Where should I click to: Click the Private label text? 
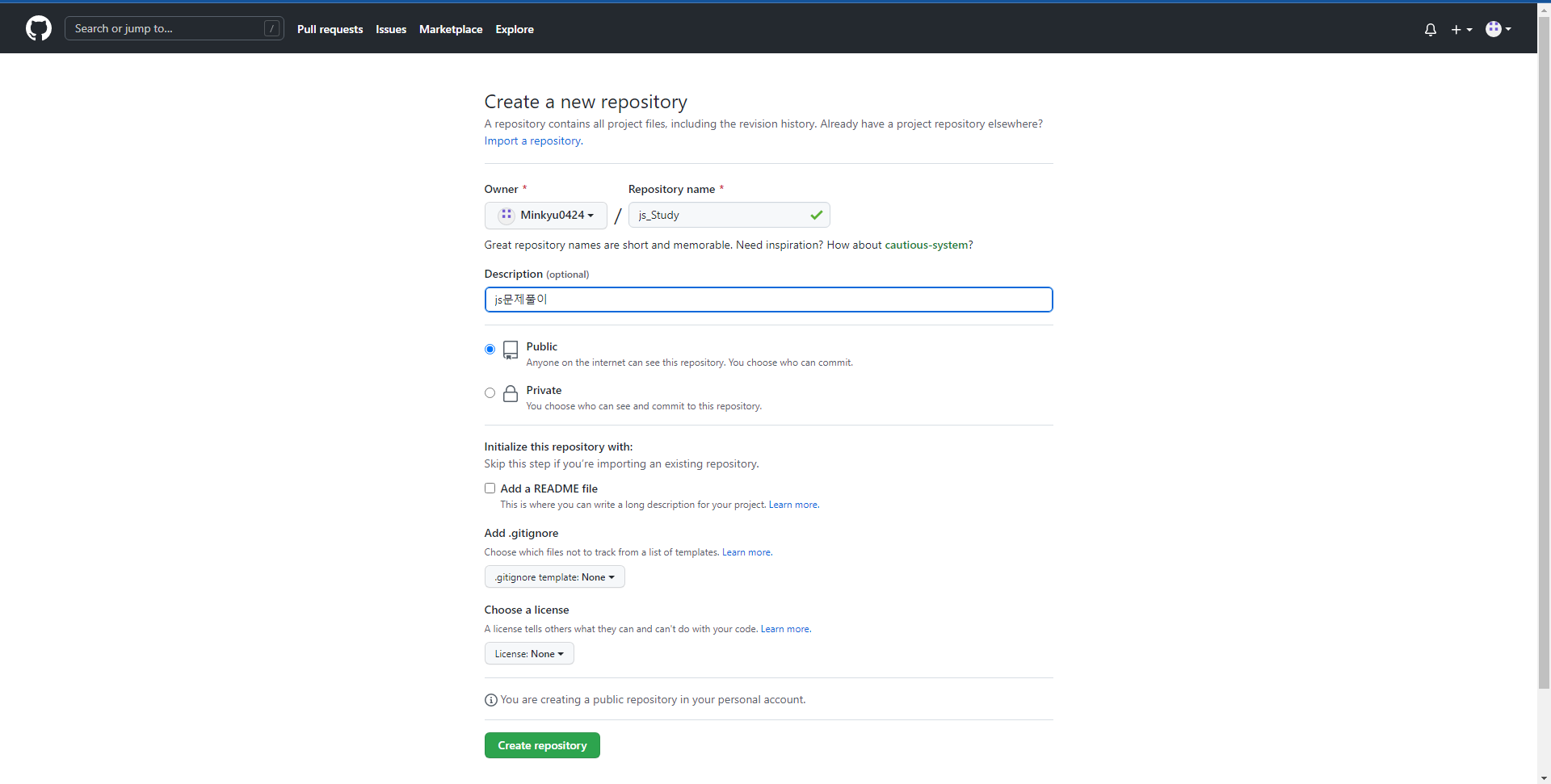pyautogui.click(x=544, y=390)
